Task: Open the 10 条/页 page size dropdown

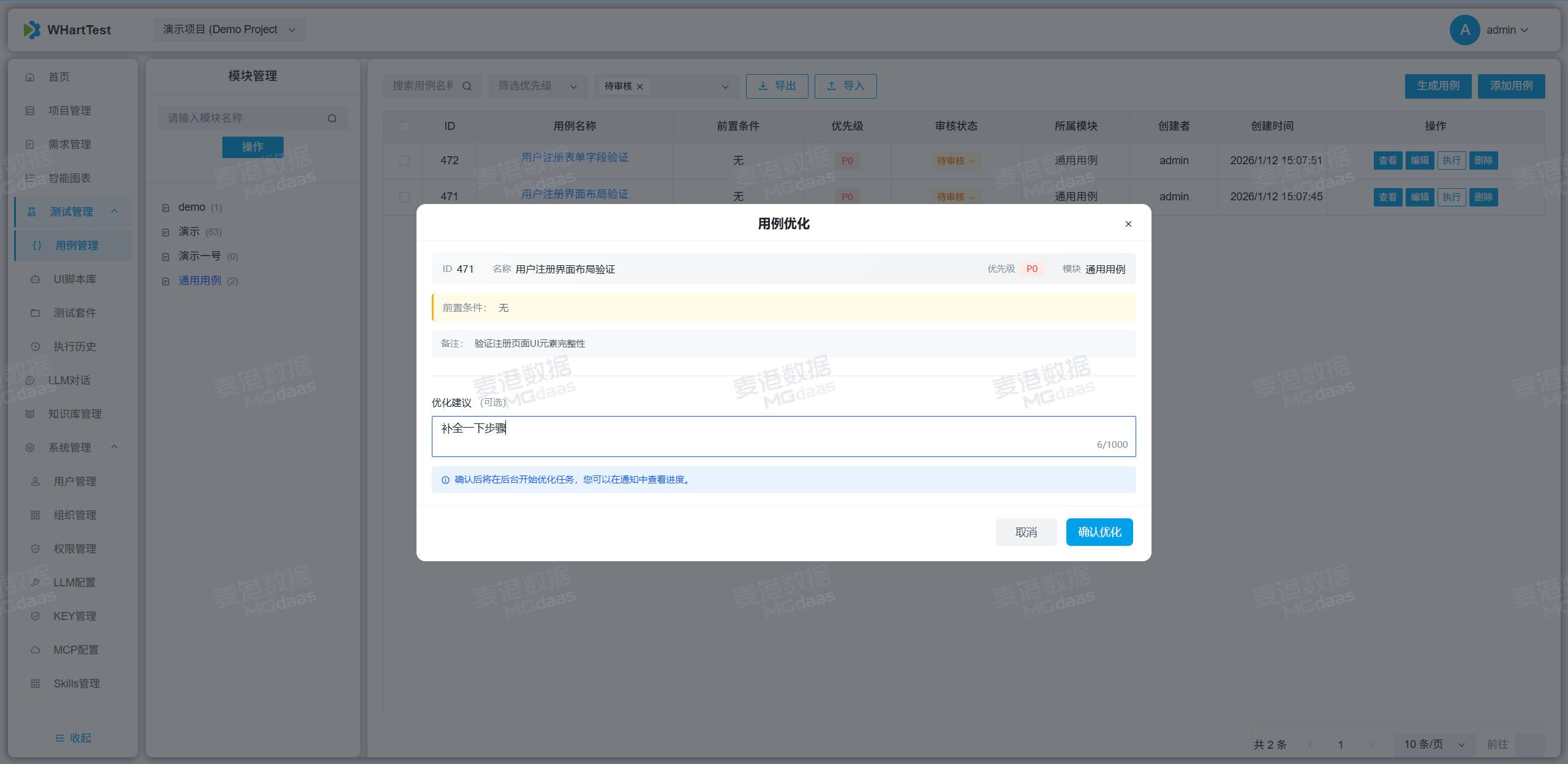Action: 1434,744
